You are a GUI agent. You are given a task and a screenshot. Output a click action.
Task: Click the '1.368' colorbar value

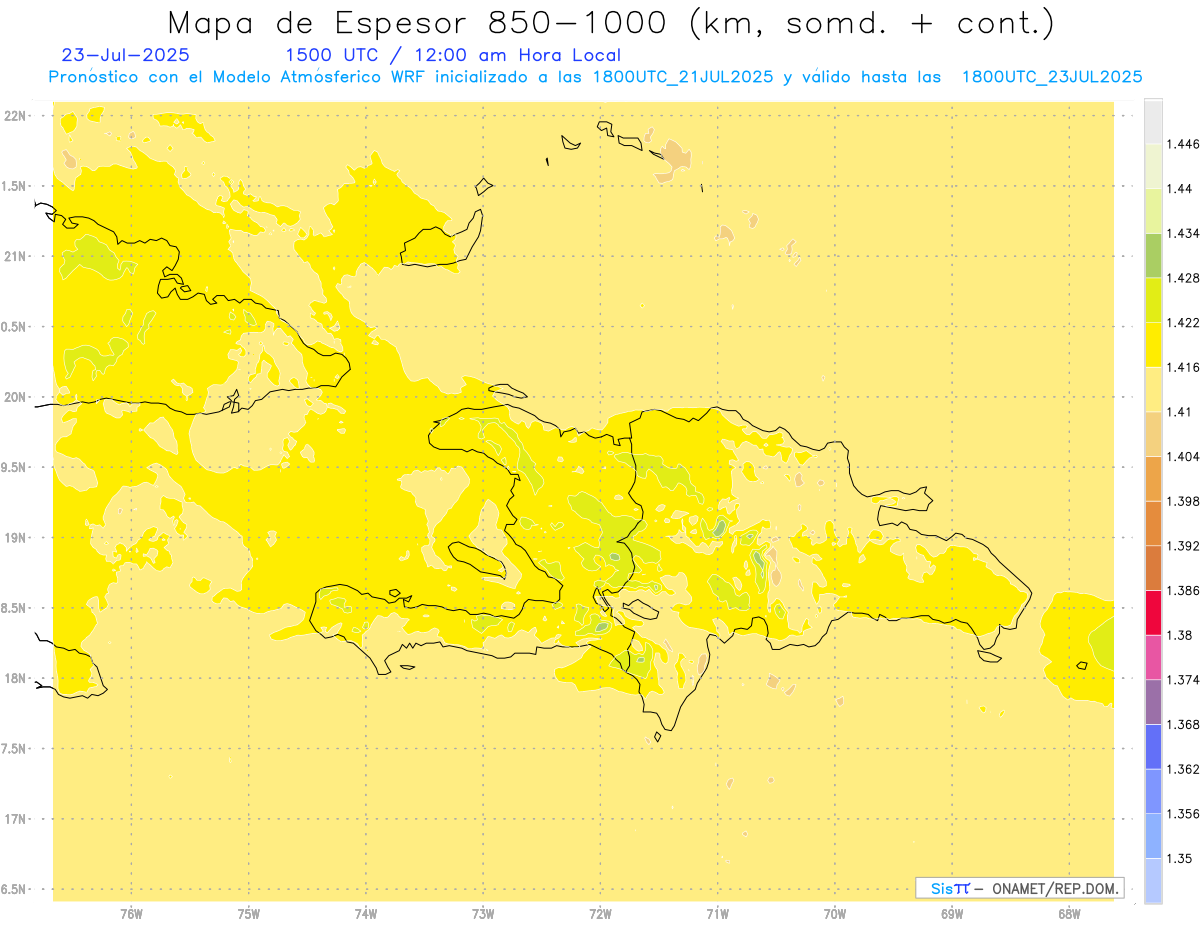coord(1183,724)
